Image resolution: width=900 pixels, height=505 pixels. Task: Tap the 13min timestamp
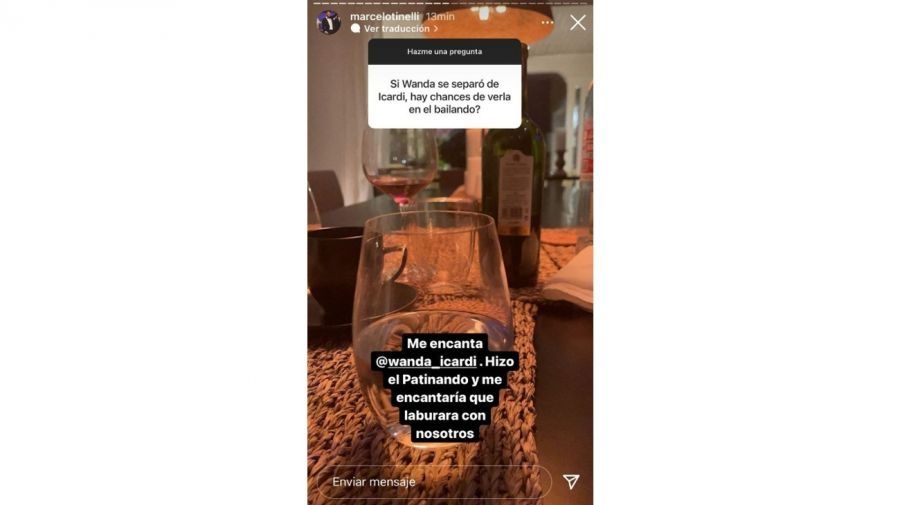tap(440, 17)
